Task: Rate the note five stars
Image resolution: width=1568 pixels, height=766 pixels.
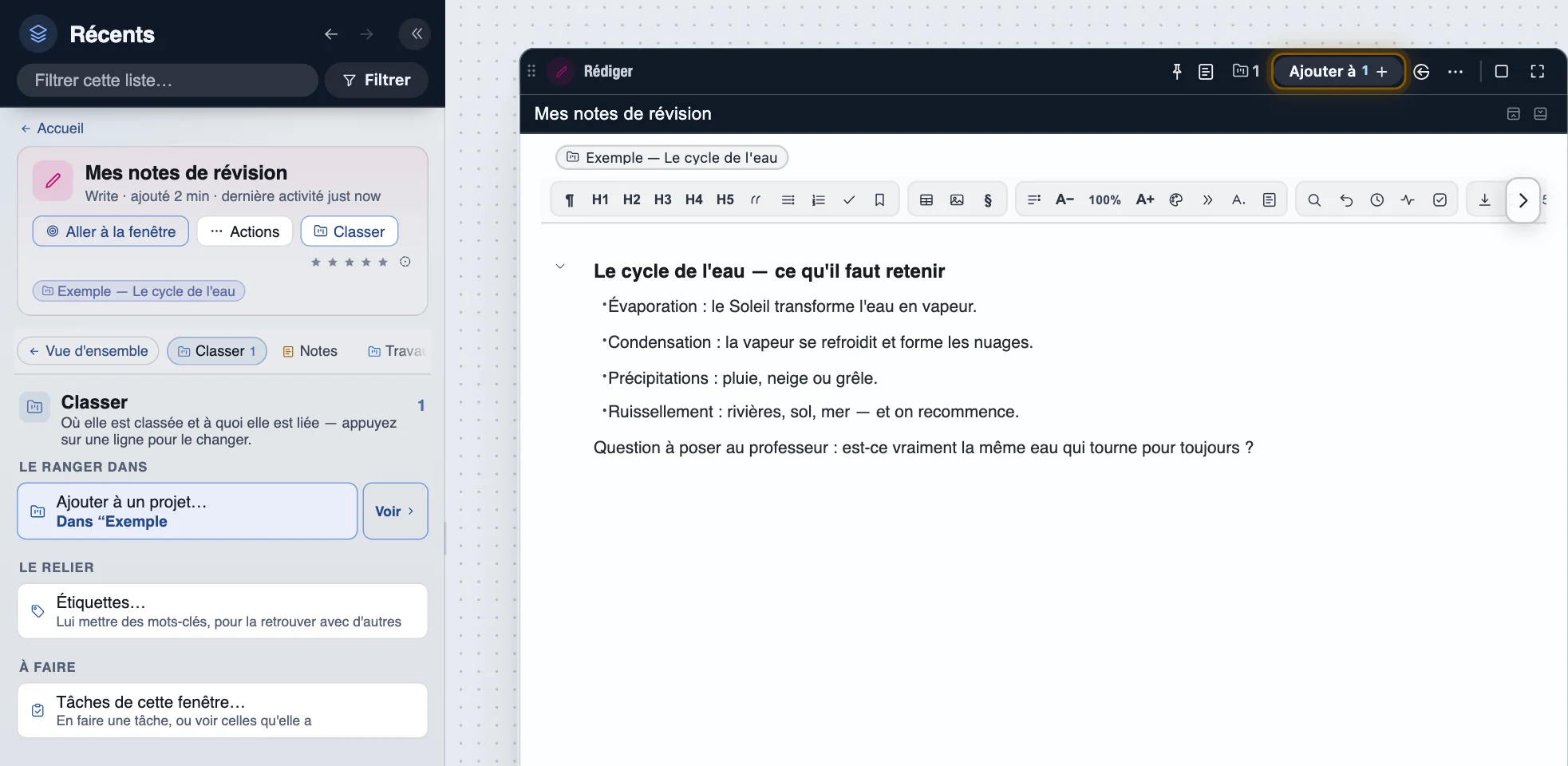Action: [x=383, y=263]
